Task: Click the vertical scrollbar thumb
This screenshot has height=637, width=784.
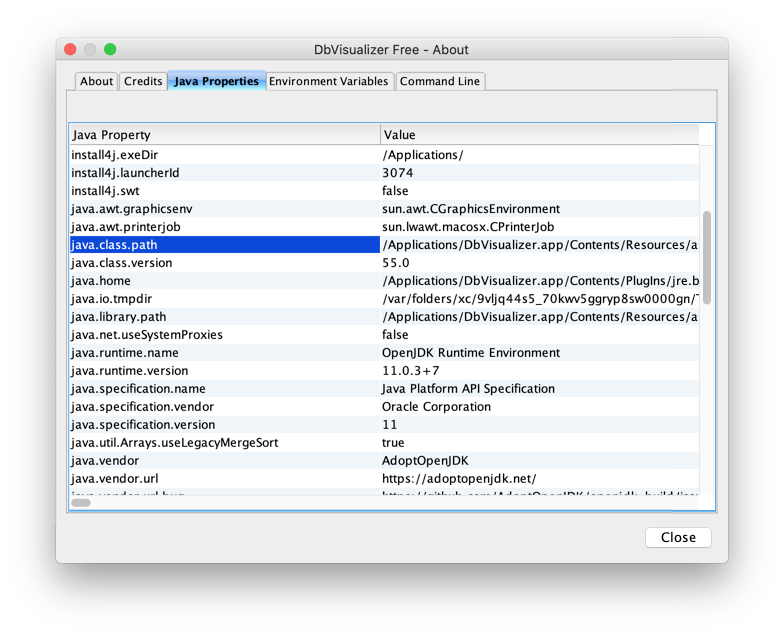Action: click(707, 256)
